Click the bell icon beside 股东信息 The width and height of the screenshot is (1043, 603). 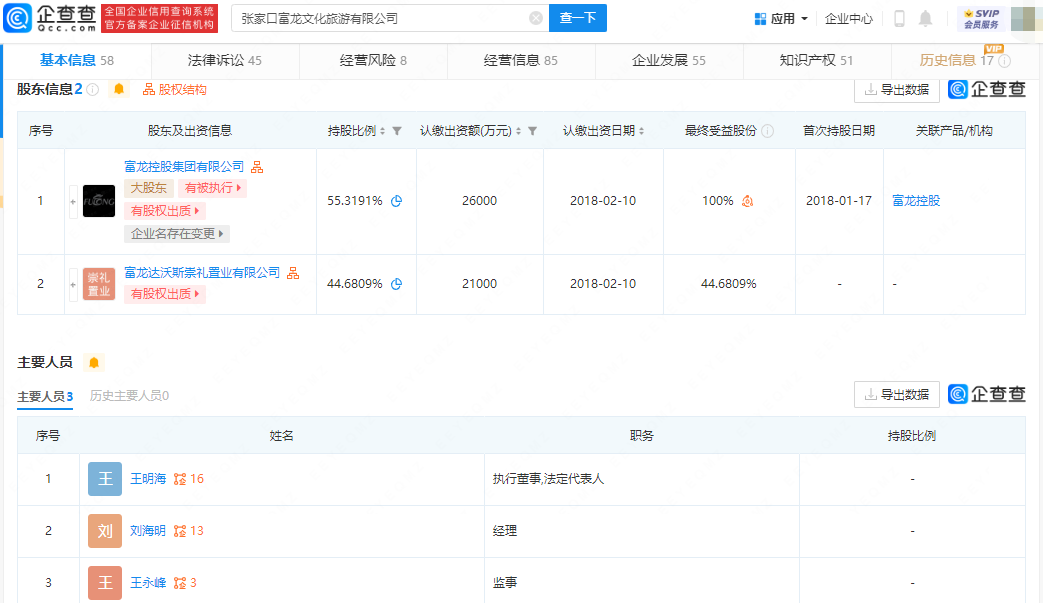(119, 89)
